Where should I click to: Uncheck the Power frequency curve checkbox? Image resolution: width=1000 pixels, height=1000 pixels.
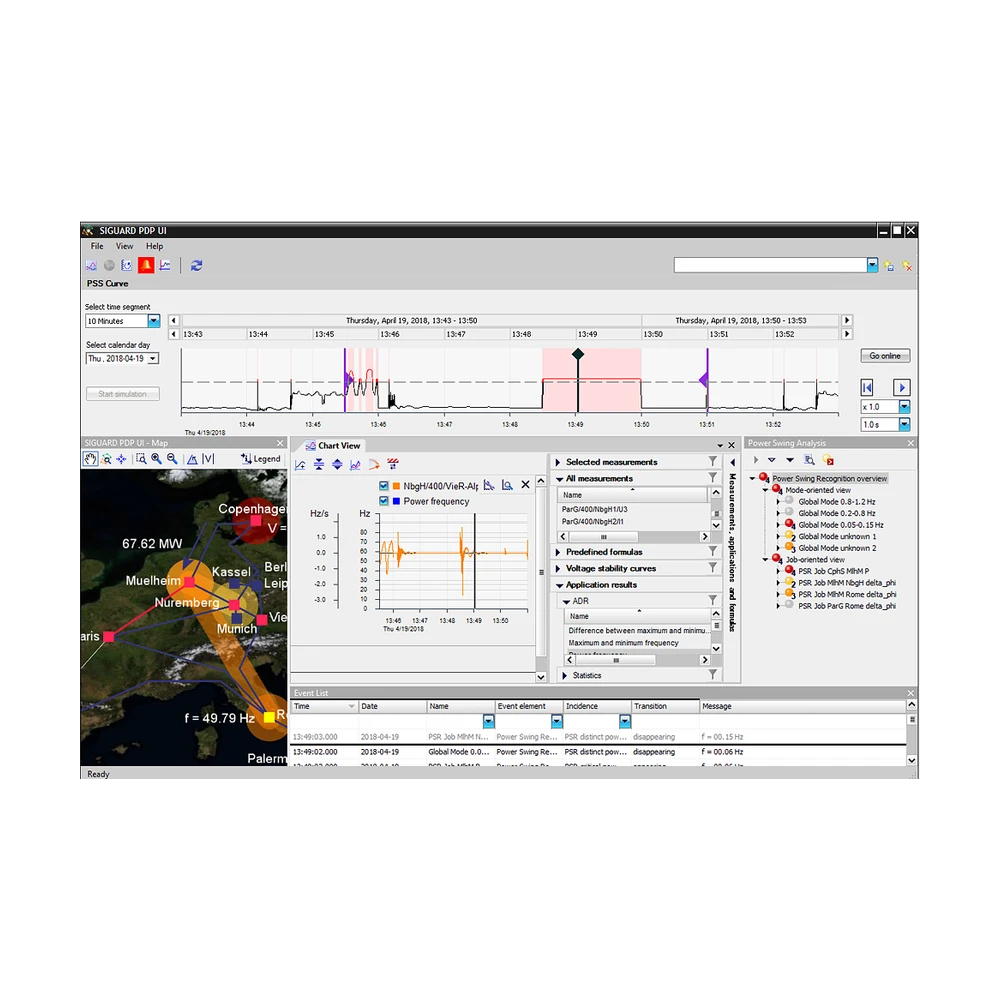click(x=384, y=501)
